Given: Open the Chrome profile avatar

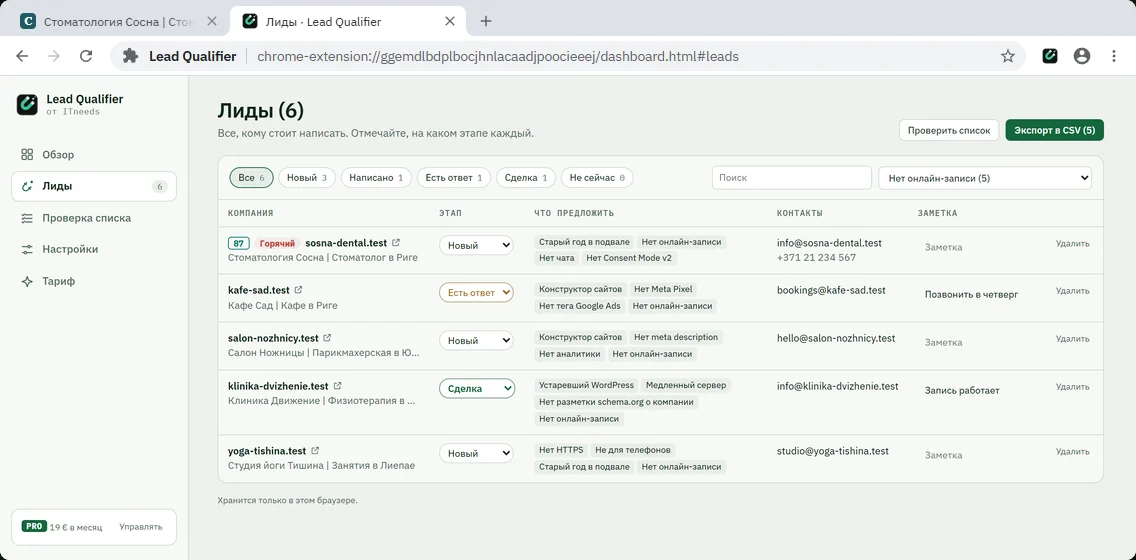Looking at the screenshot, I should (x=1082, y=56).
